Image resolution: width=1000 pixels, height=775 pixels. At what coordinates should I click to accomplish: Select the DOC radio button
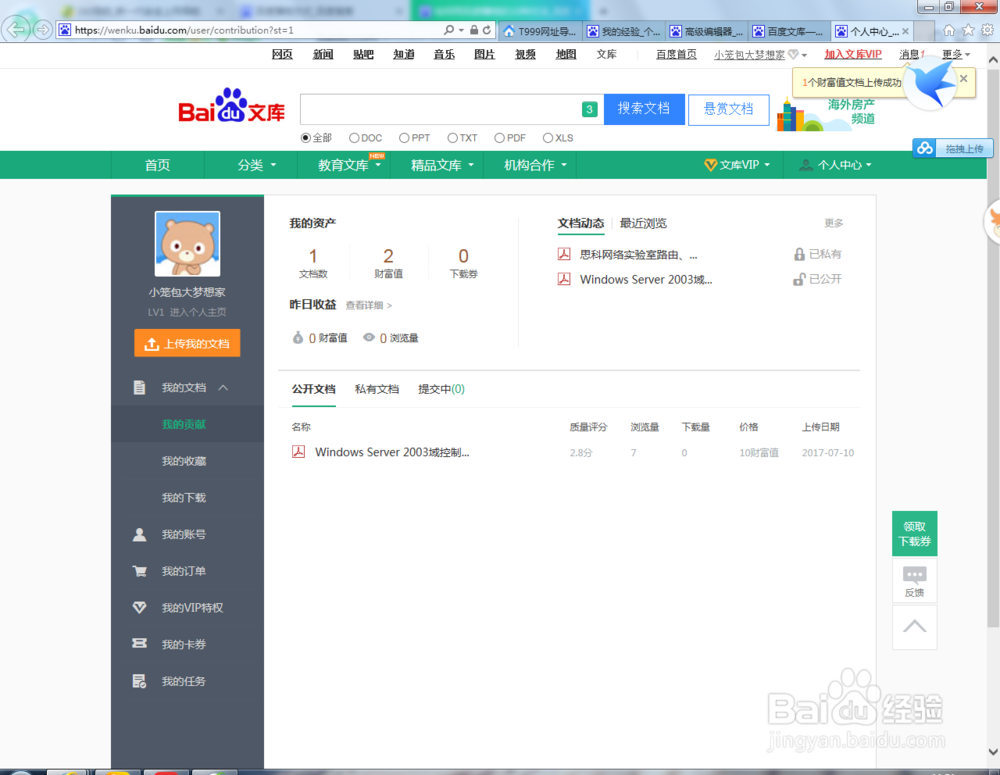[x=354, y=138]
